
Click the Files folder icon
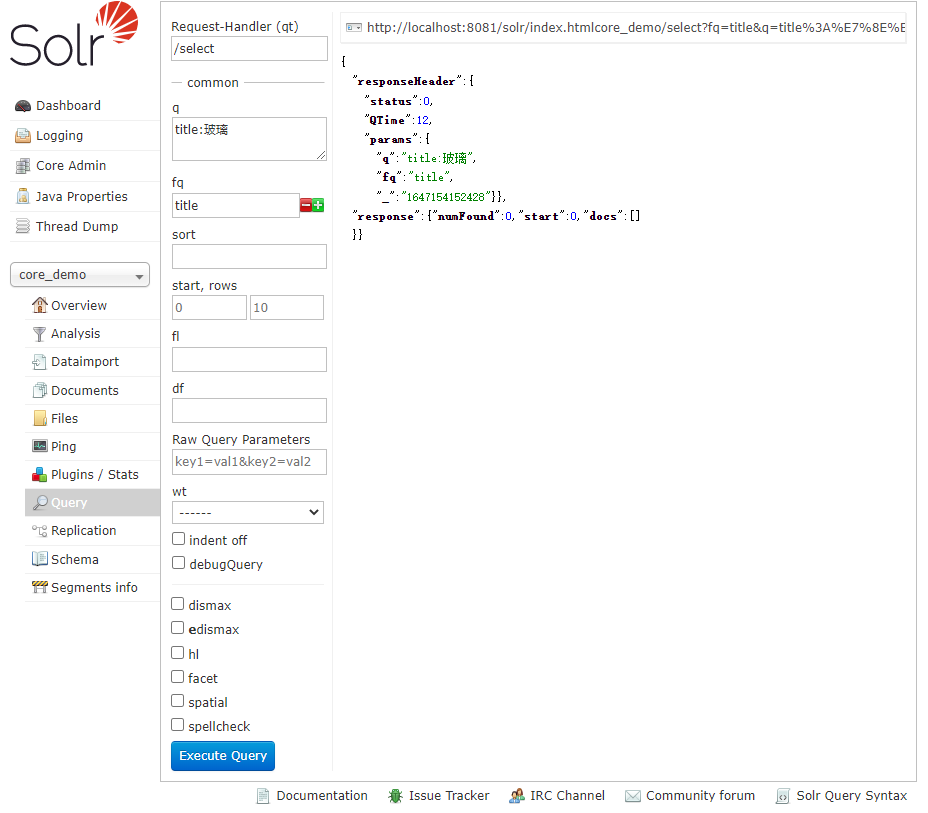(40, 418)
